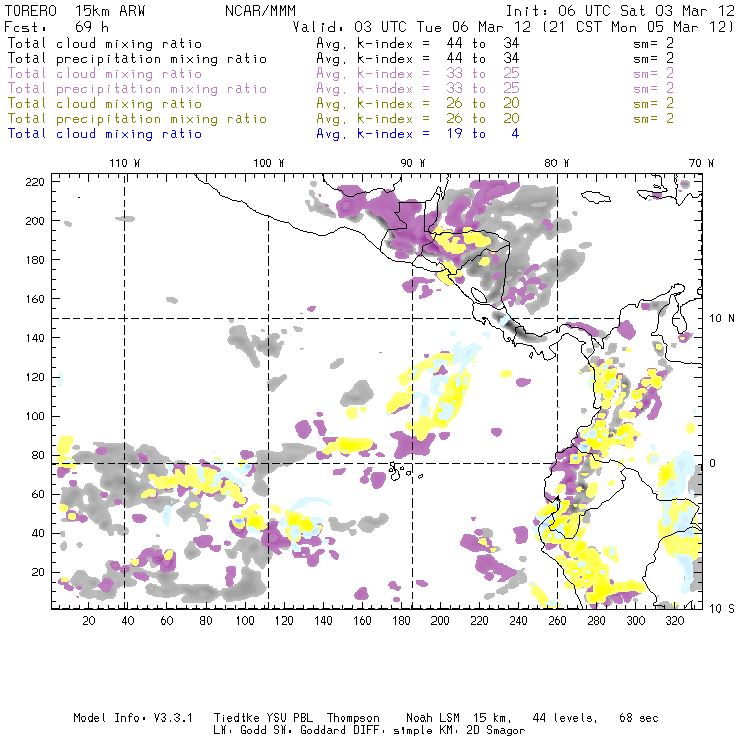Click the "10 S" latitude label
740x740 pixels.
pyautogui.click(x=722, y=609)
